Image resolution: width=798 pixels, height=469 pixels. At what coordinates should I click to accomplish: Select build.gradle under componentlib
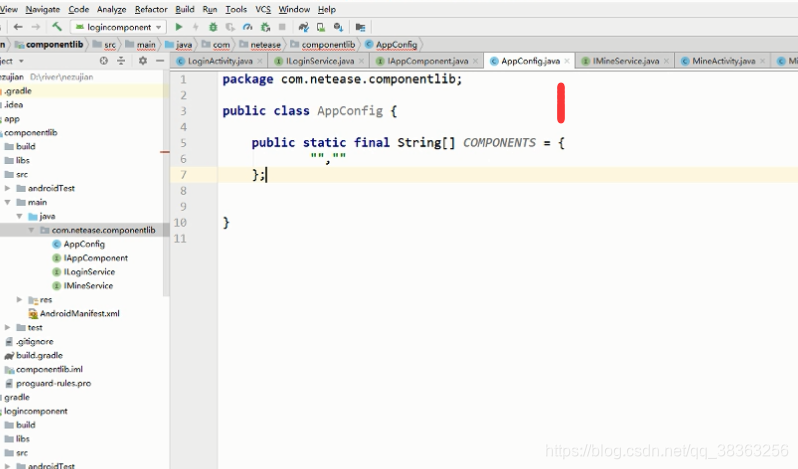click(x=34, y=356)
